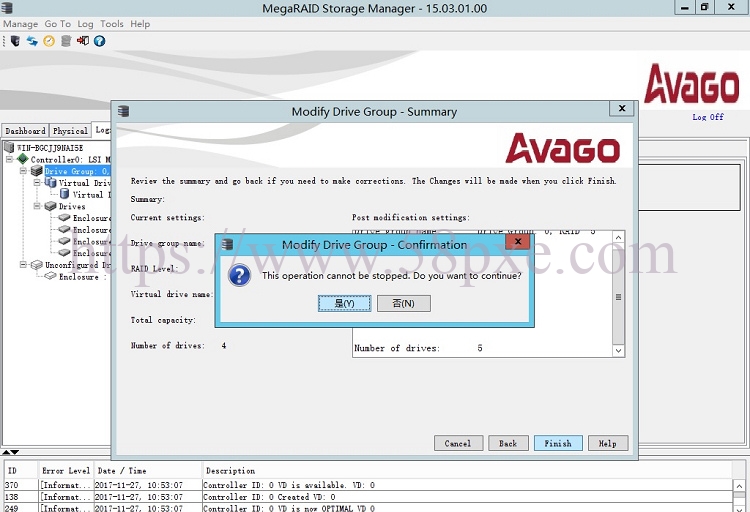Click the MegaRAID app icon in the title bar

pyautogui.click(x=7, y=8)
